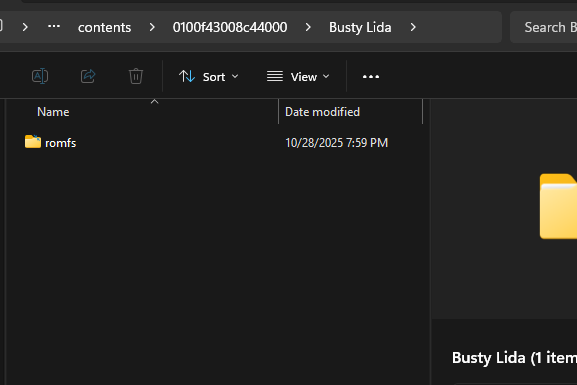577x385 pixels.
Task: Navigate to 0100f43008c44000 breadcrumb folder
Action: point(230,27)
